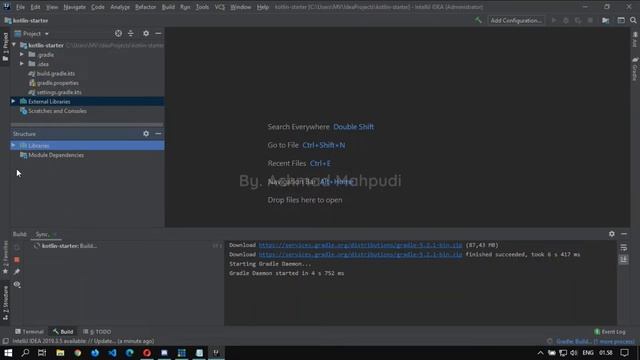640x360 pixels.
Task: Stop the running Gradle sync (red square)
Action: [x=17, y=260]
